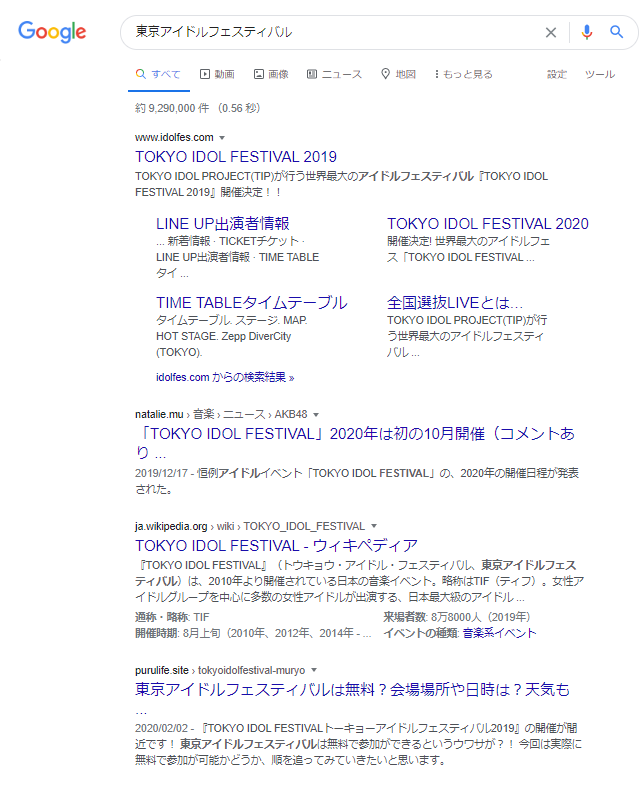Open LINE UP出演者情報 sitelink
The image size is (641, 785).
click(223, 223)
